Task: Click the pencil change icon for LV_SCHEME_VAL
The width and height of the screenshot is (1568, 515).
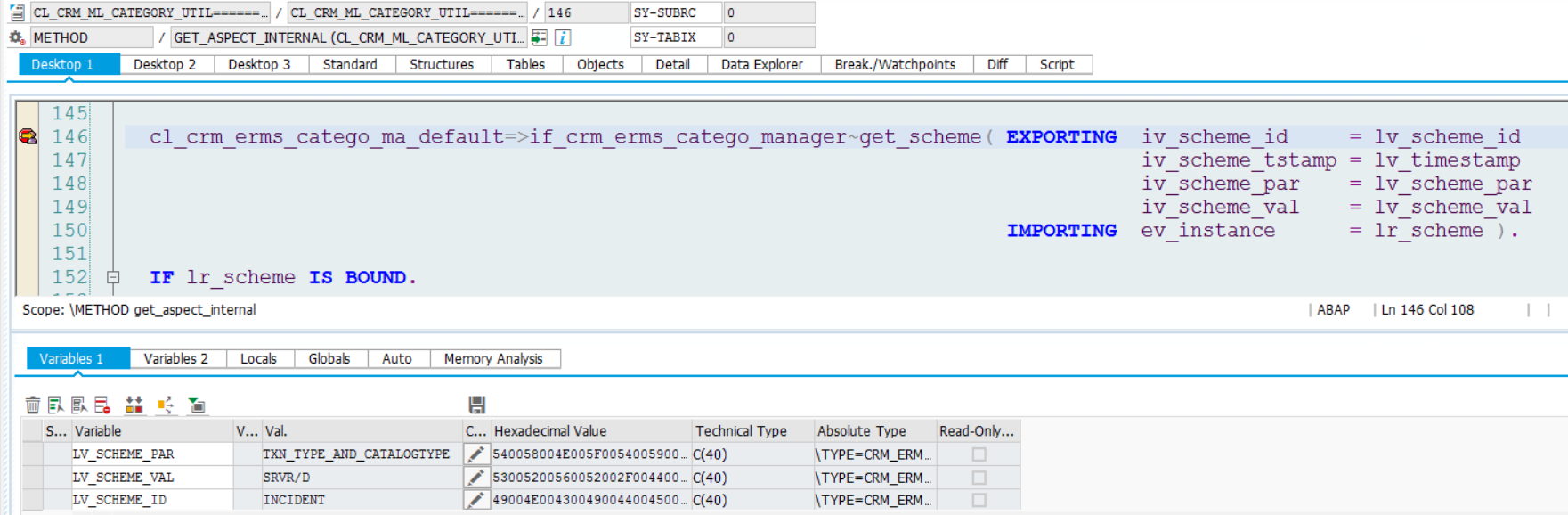Action: [476, 478]
